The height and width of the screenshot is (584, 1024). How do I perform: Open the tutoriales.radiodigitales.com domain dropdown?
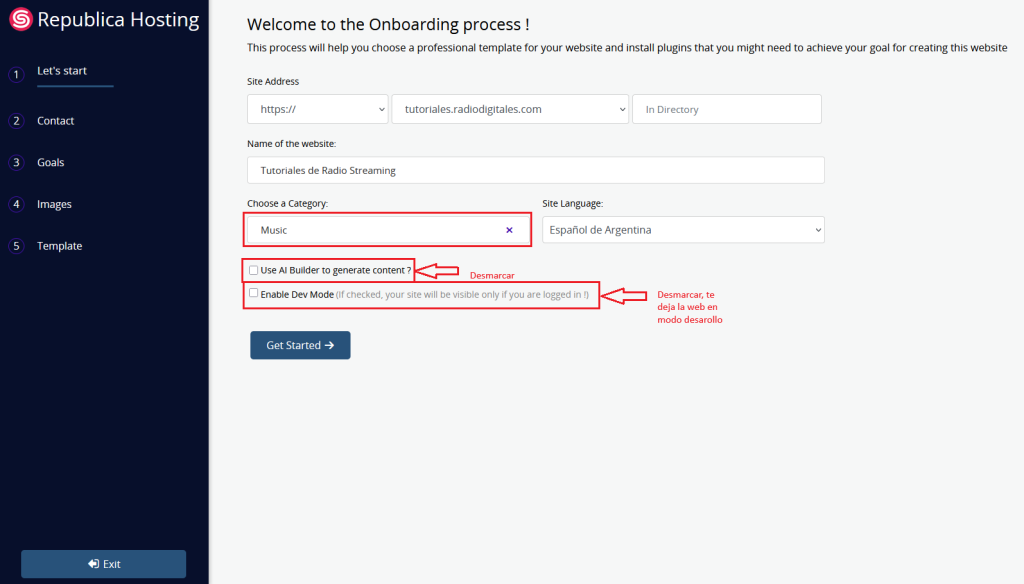[510, 110]
